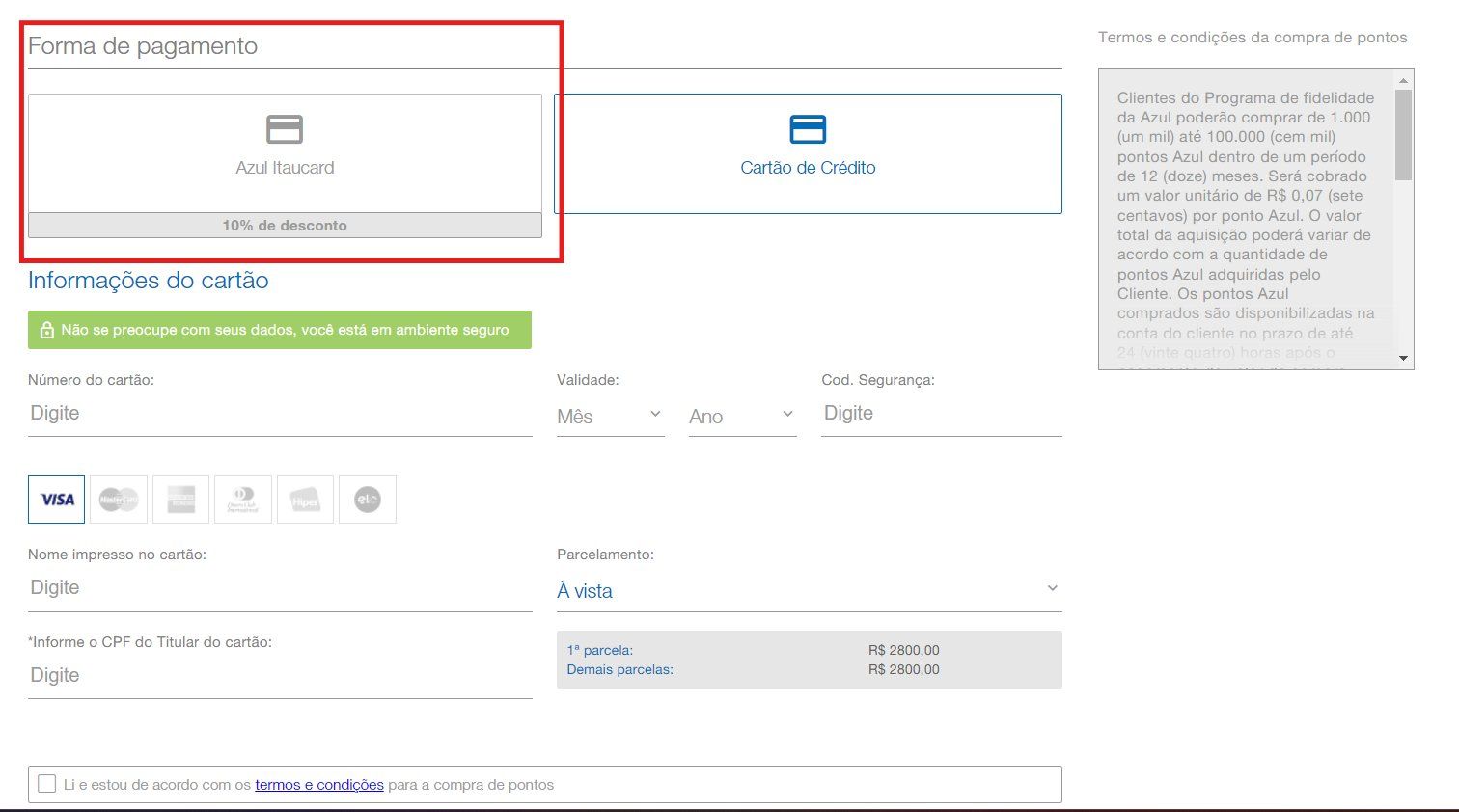Click R$ 2800,00 value beside 1ª parcela
Viewport: 1459px width, 812px height.
pyautogui.click(x=904, y=650)
